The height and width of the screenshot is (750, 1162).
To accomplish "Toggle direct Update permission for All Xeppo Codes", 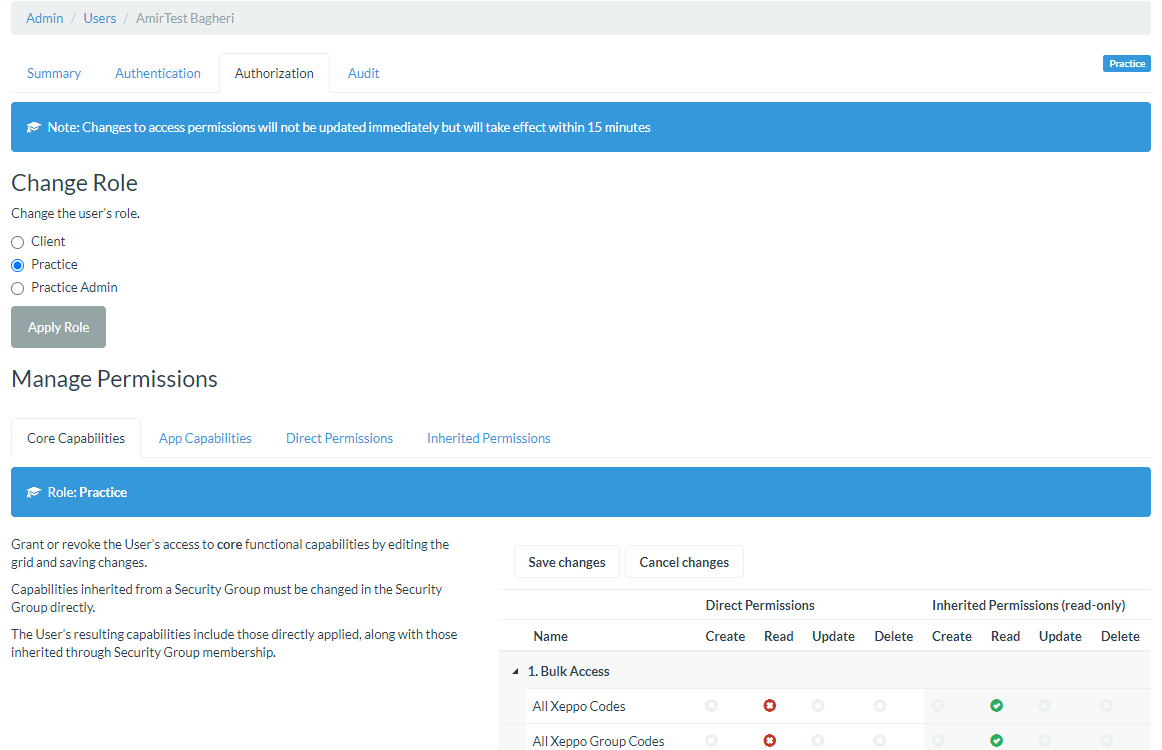I will (818, 706).
